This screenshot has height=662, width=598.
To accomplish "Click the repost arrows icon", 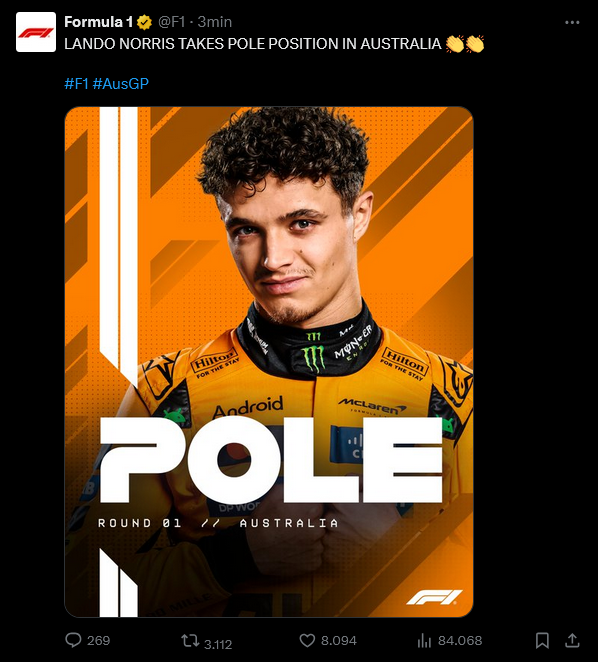I will coord(190,640).
